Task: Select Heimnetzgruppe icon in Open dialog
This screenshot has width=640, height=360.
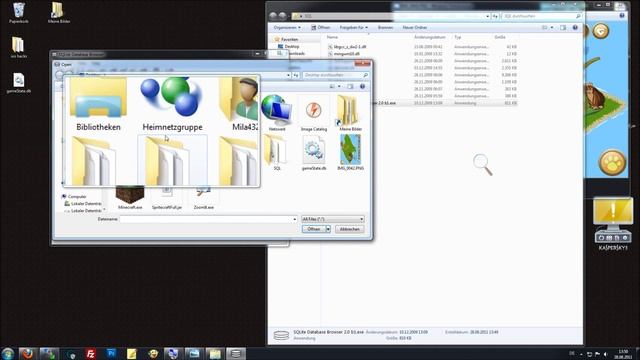Action: click(x=172, y=104)
